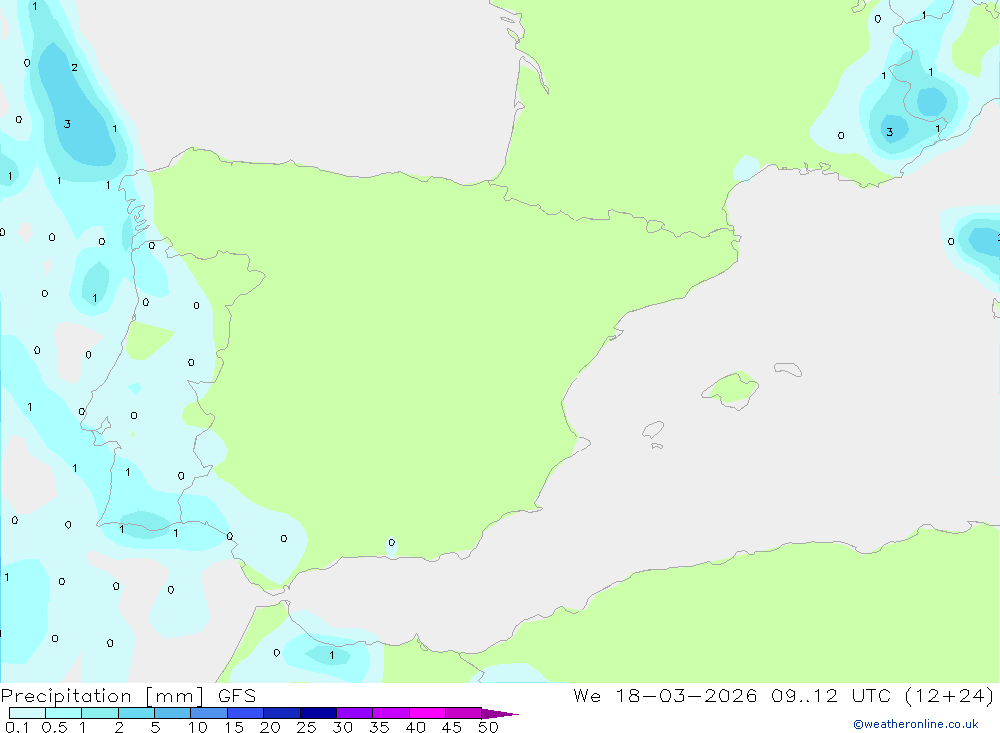Click the '0.1' legend scale label
The width and height of the screenshot is (1000, 733).
click(x=17, y=727)
